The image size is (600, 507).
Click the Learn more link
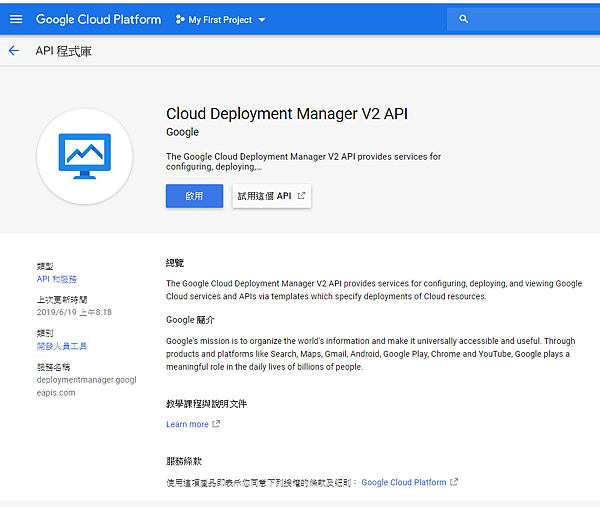tap(187, 424)
